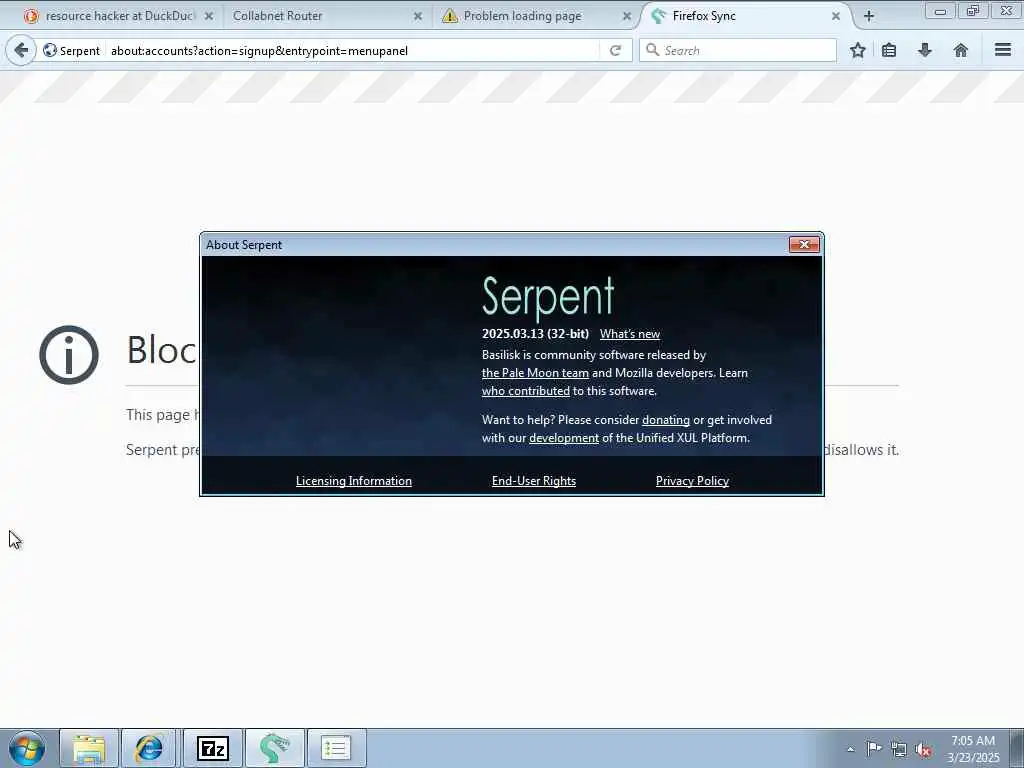Click the 'donating' link
This screenshot has width=1024, height=768.
665,420
